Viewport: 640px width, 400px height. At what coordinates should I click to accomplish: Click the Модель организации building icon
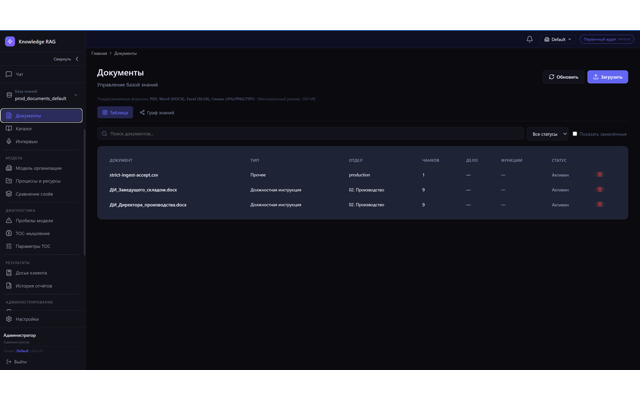coord(9,168)
